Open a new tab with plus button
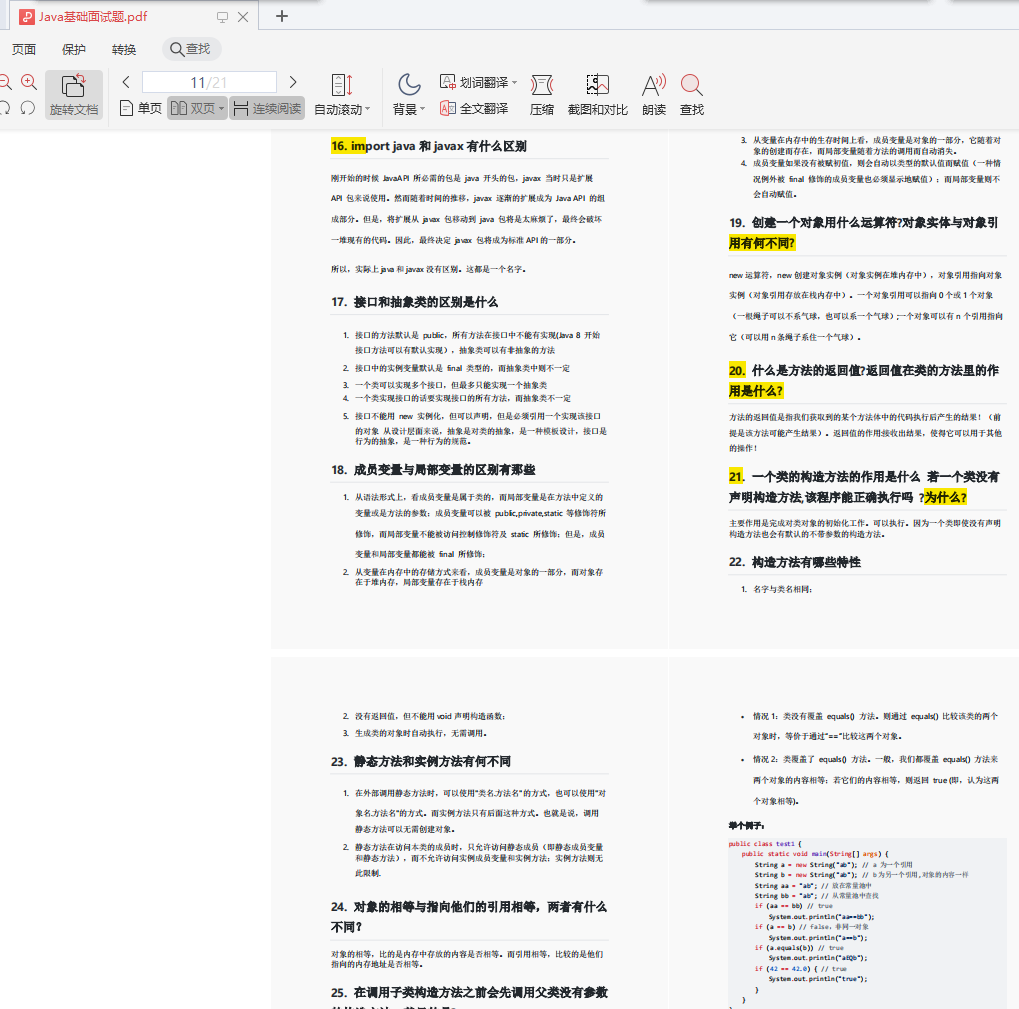Image resolution: width=1019 pixels, height=1009 pixels. (281, 16)
